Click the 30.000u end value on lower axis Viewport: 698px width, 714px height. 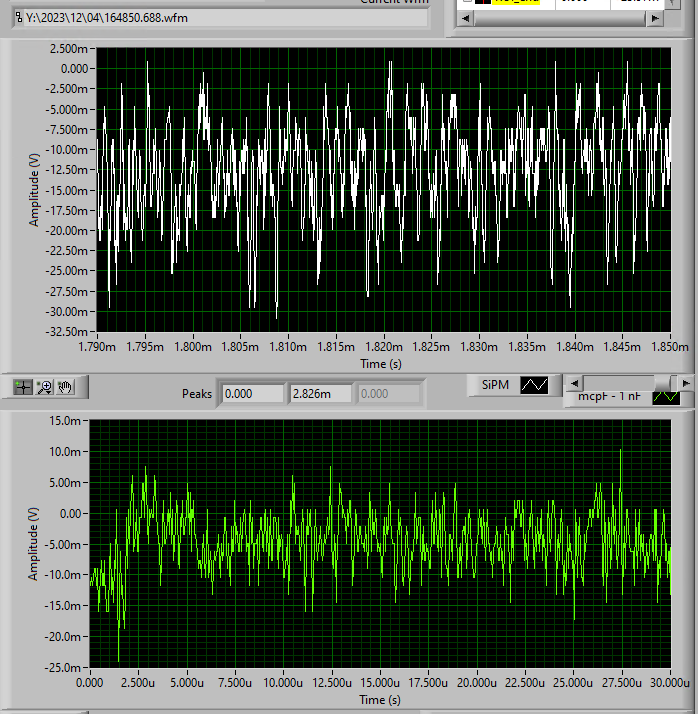pos(670,683)
